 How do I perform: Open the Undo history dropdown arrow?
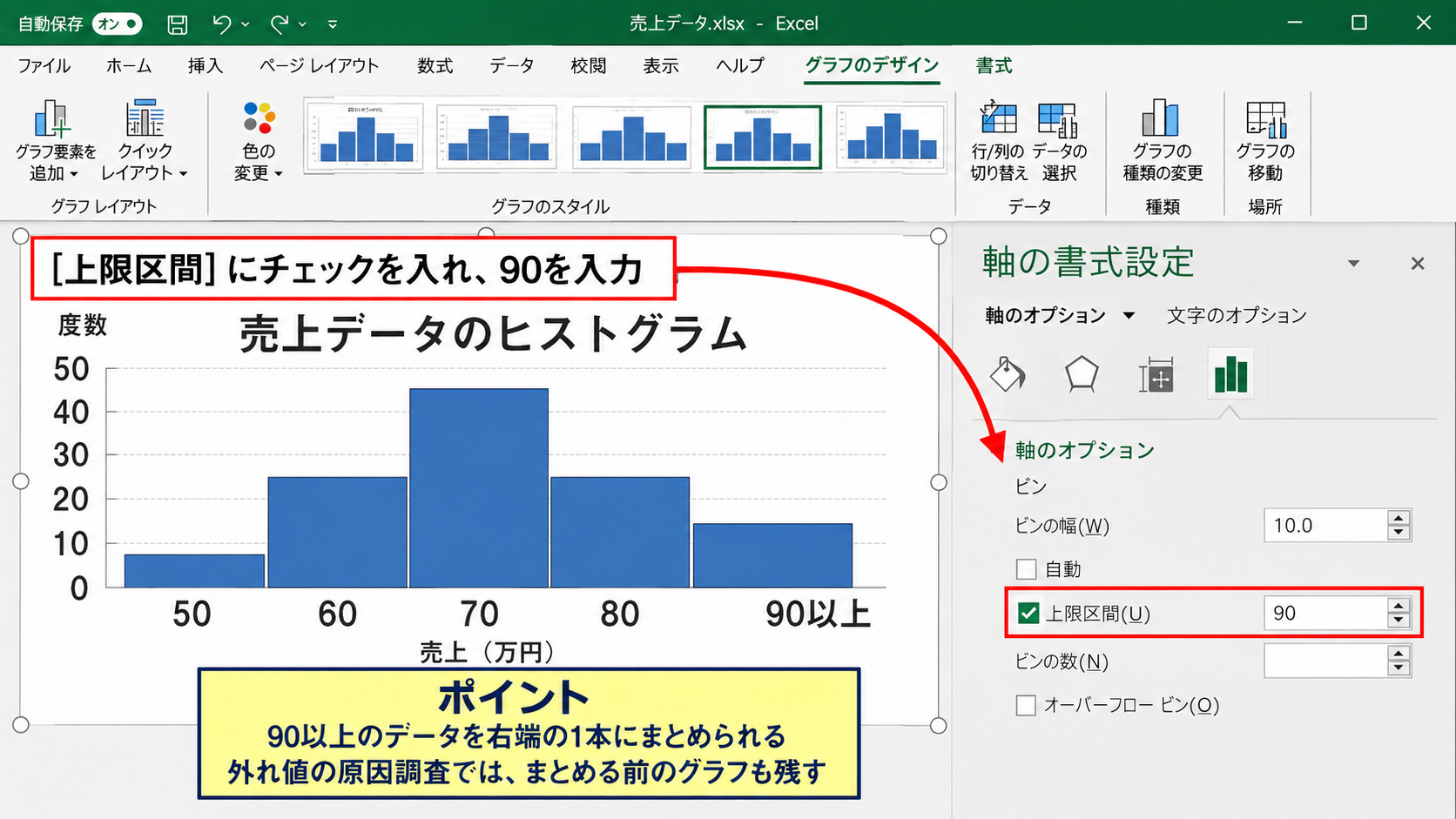pyautogui.click(x=246, y=24)
